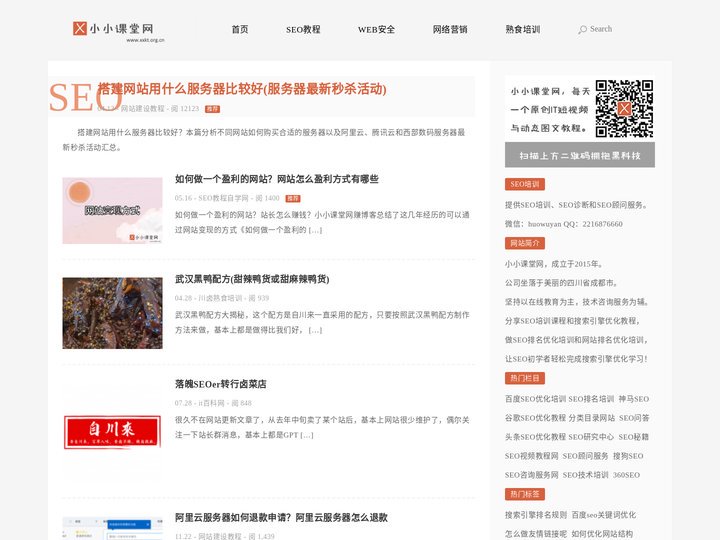
Task: Click the 自川来 red thumbnail image
Action: [112, 432]
